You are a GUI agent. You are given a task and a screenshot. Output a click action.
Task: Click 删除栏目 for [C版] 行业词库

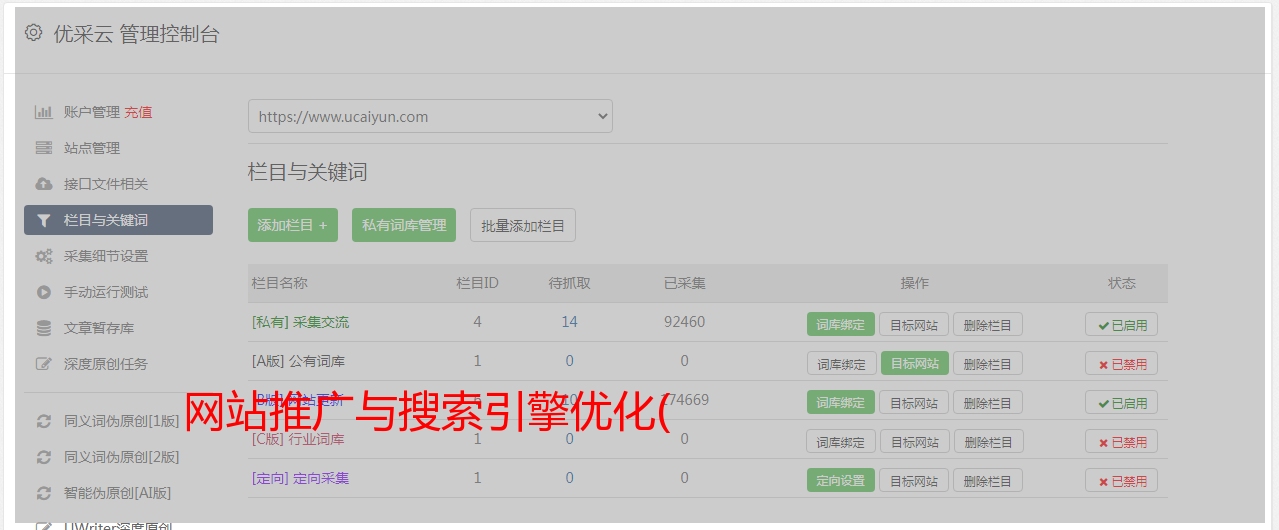point(988,441)
